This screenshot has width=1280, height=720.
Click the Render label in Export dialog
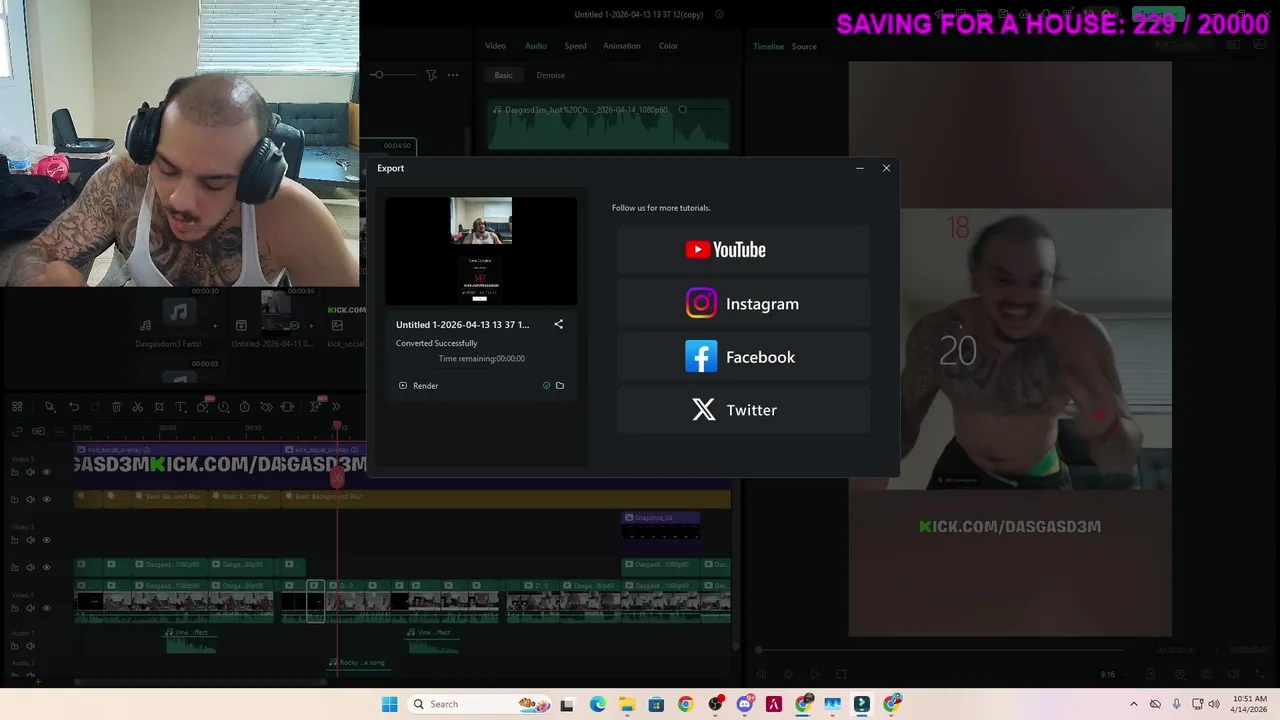pos(425,385)
